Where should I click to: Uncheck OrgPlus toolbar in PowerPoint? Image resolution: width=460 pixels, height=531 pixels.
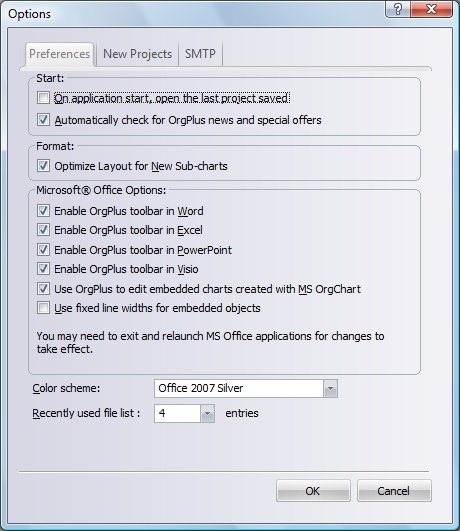click(x=43, y=250)
